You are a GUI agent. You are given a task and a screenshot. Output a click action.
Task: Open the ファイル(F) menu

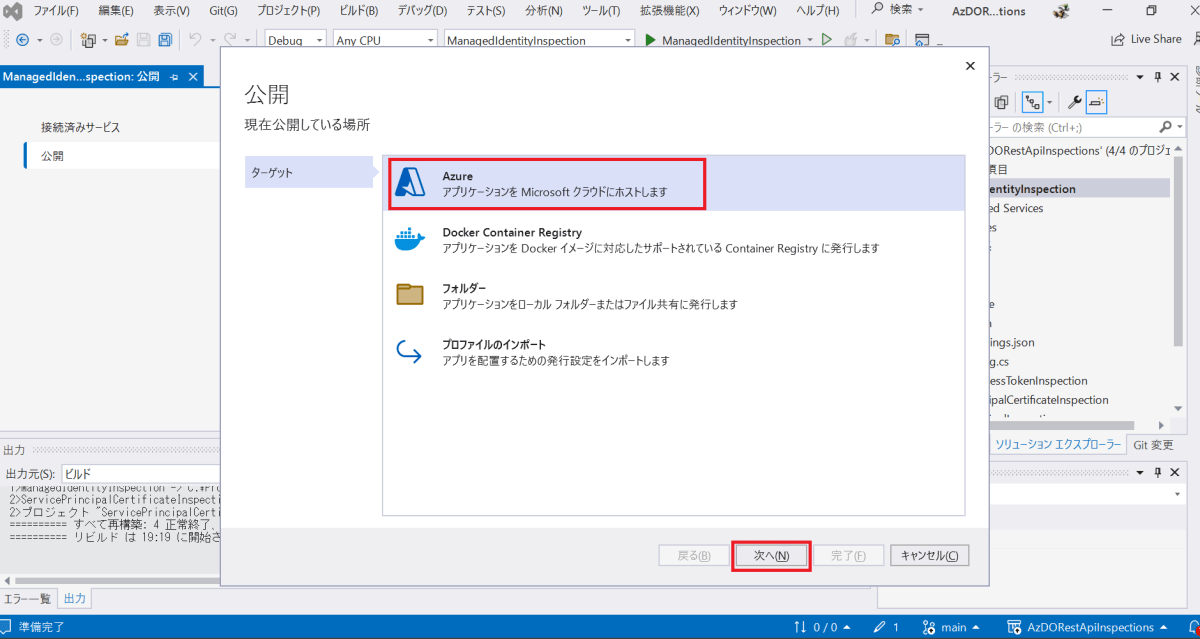56,11
